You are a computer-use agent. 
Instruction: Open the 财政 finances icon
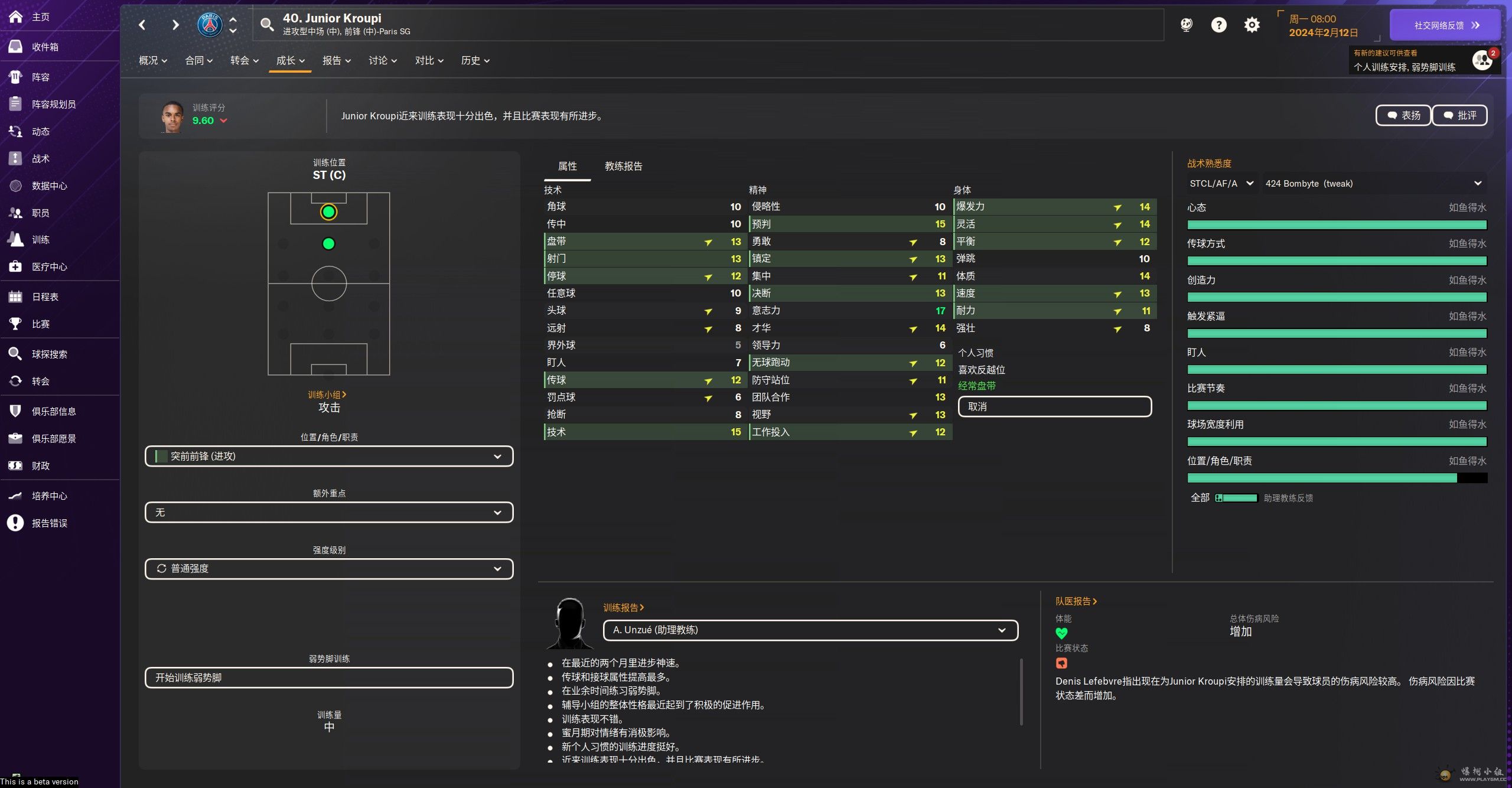click(x=16, y=465)
